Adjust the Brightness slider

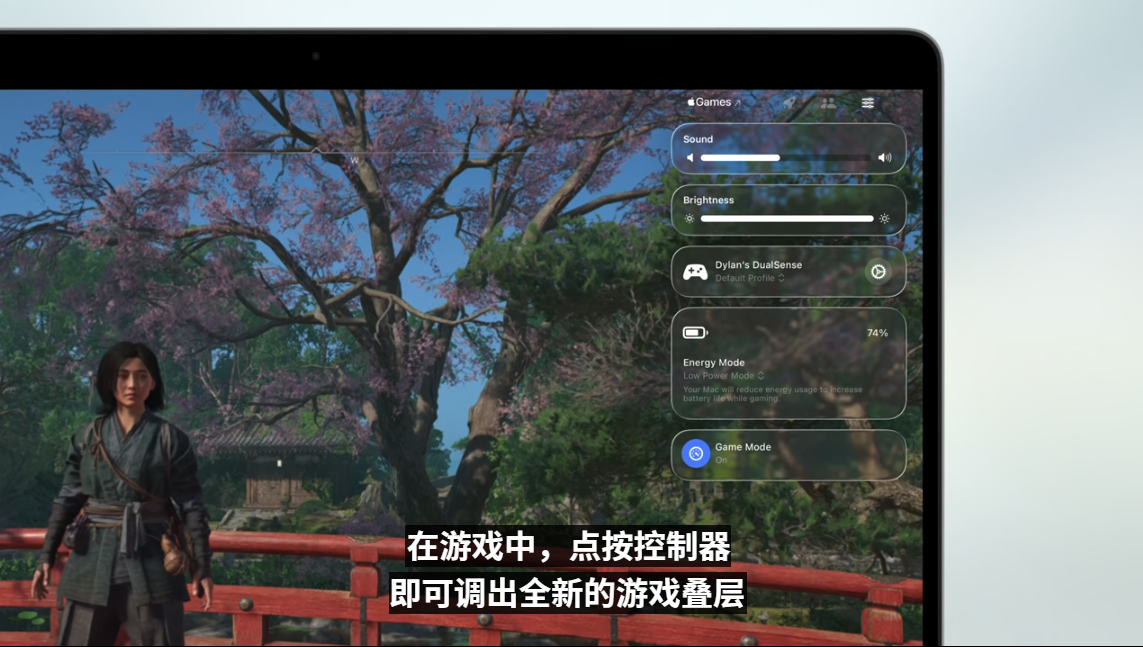coord(787,219)
